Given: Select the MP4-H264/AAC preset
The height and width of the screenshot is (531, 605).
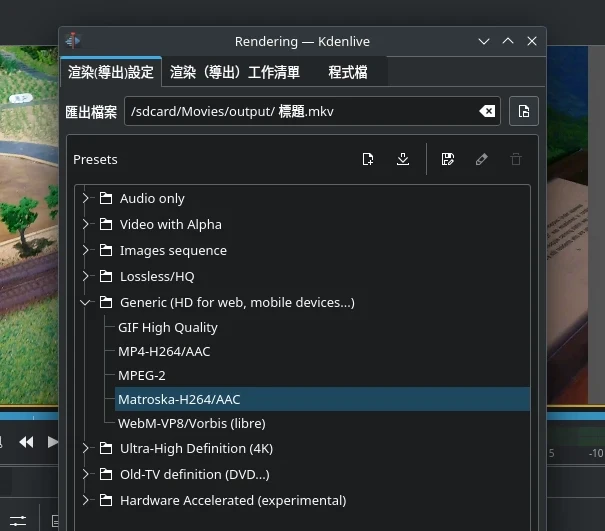Looking at the screenshot, I should pyautogui.click(x=164, y=351).
